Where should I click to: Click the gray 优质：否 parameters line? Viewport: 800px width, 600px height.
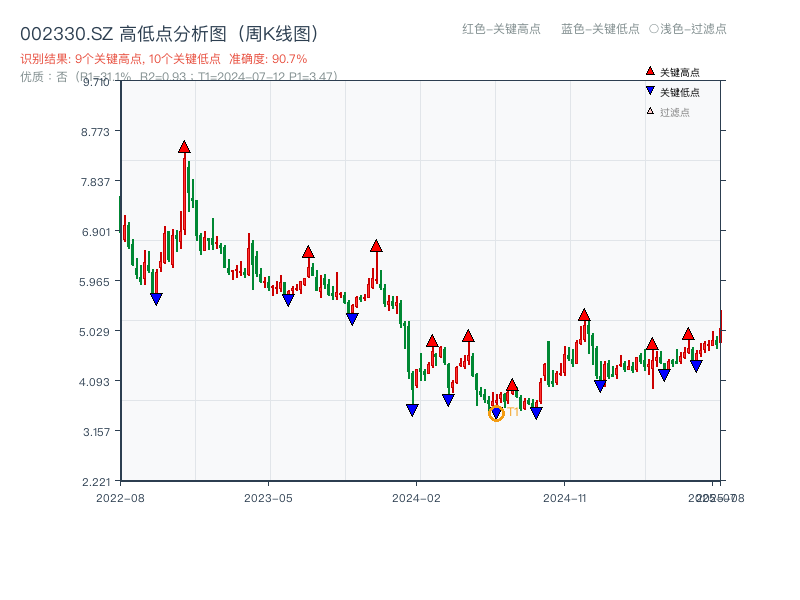[x=179, y=77]
